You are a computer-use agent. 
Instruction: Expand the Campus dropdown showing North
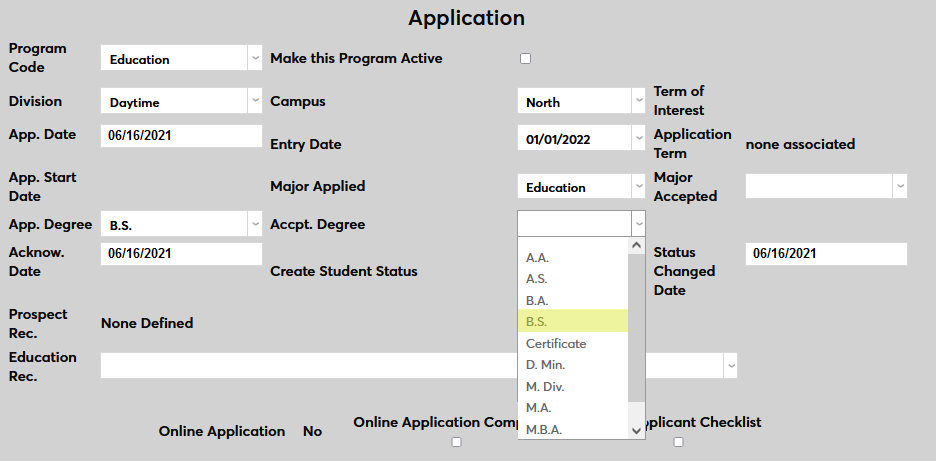click(581, 101)
